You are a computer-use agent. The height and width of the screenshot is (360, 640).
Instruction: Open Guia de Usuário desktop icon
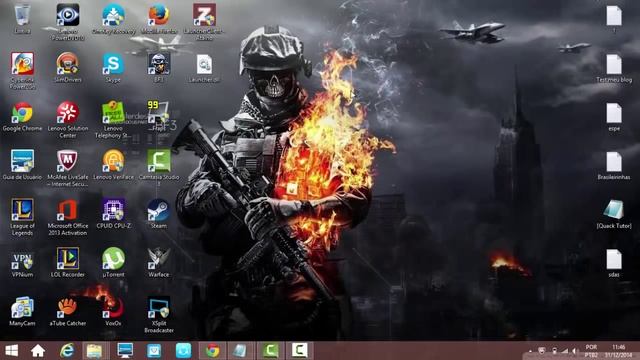(x=22, y=165)
